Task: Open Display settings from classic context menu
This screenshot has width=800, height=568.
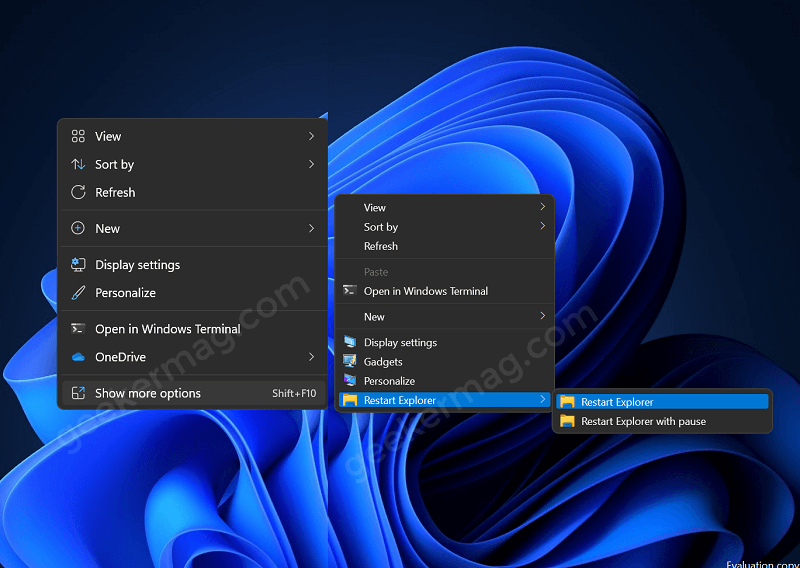Action: pos(444,342)
